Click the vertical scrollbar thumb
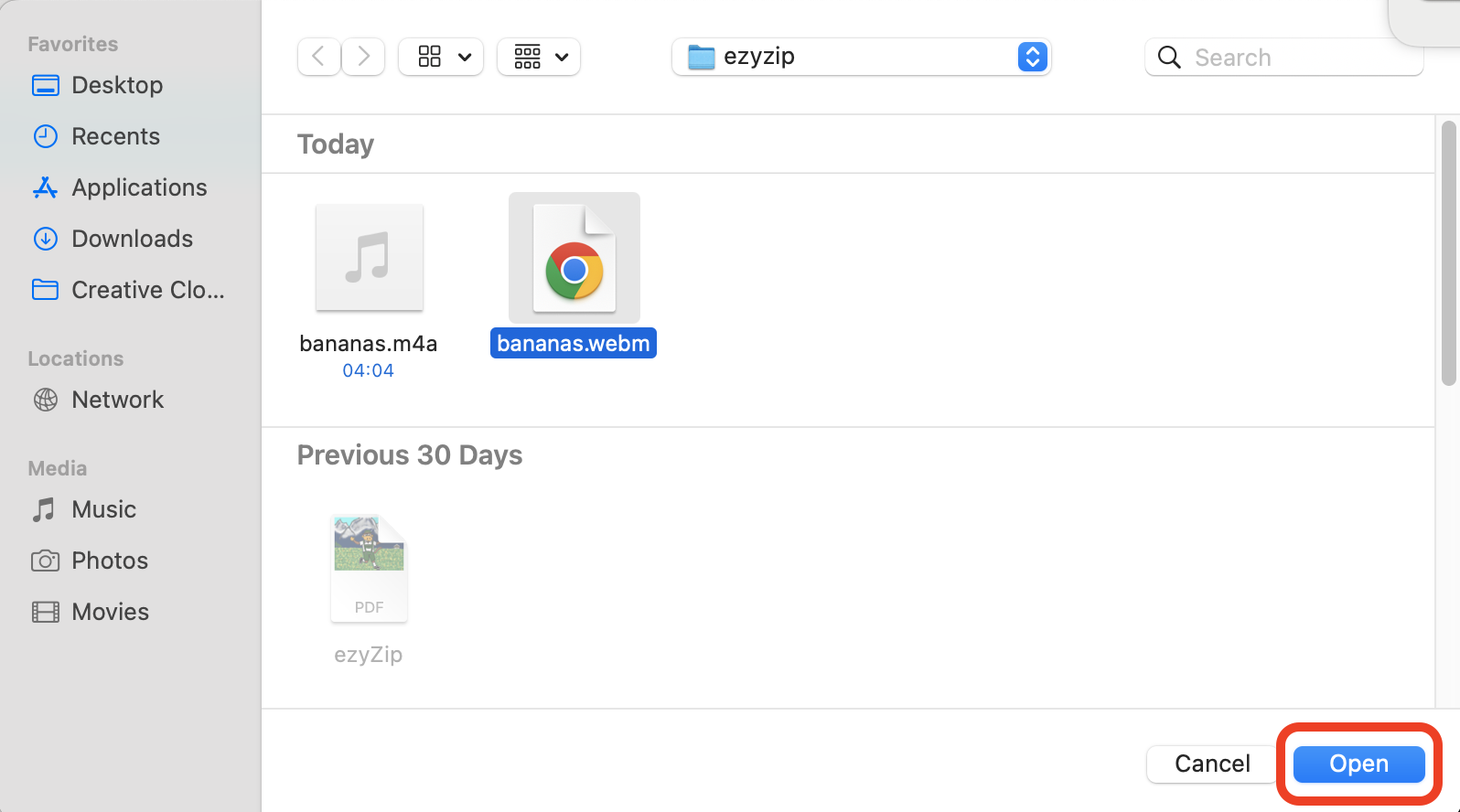 (x=1448, y=253)
